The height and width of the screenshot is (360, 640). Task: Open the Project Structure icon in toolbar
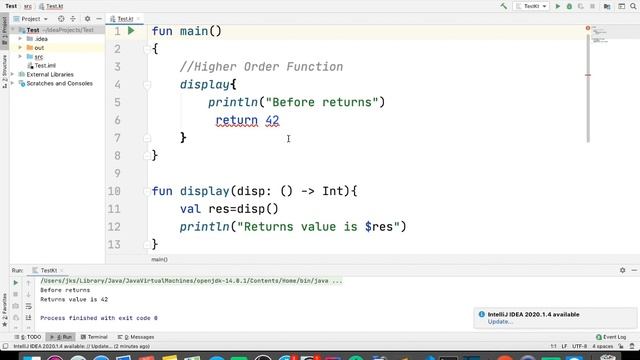tap(607, 6)
